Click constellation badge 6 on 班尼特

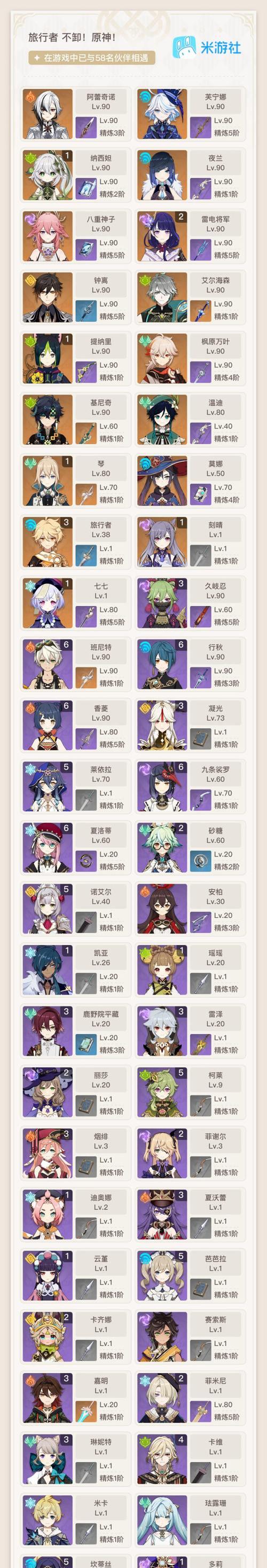click(x=66, y=644)
